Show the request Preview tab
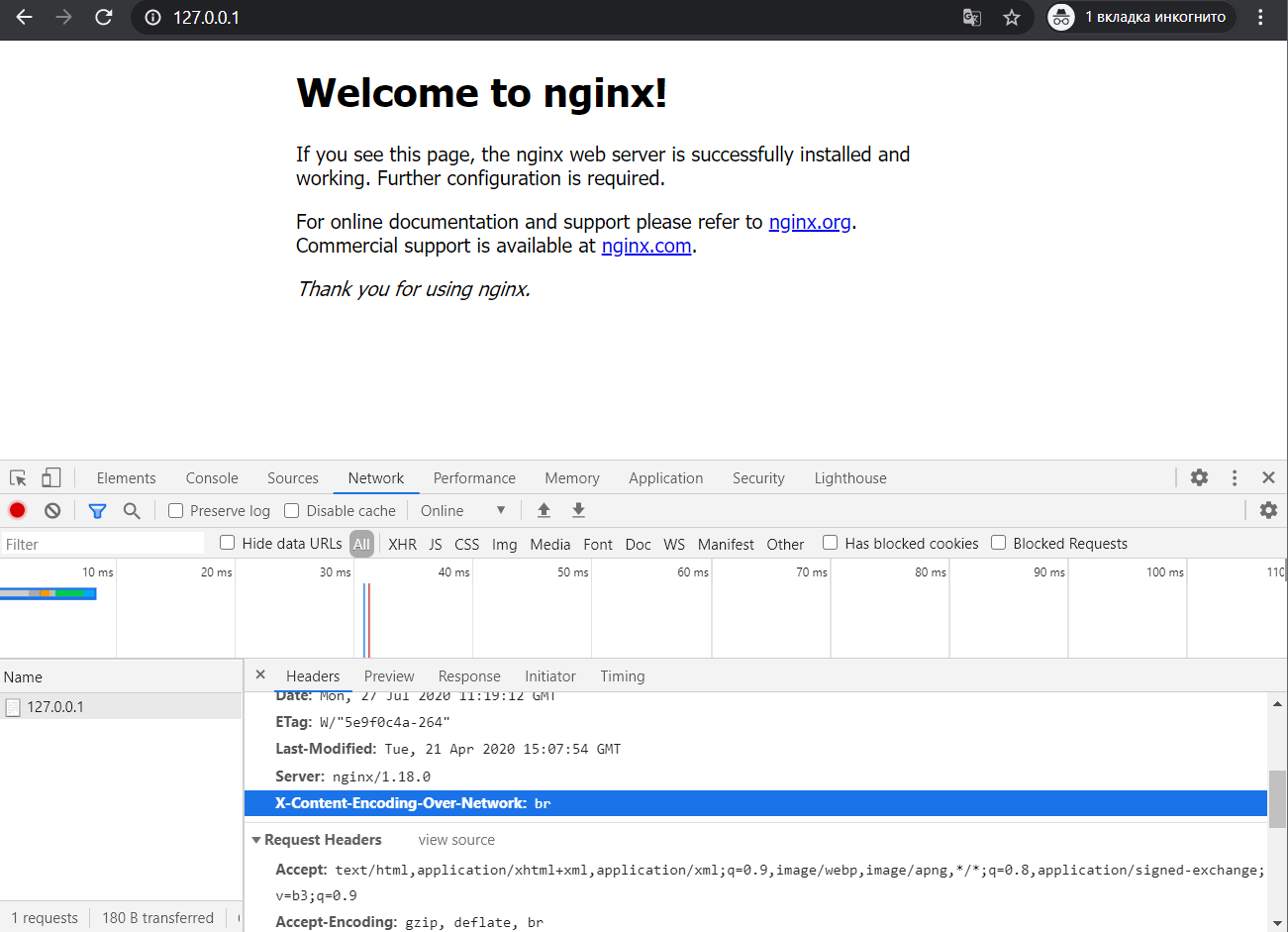1288x932 pixels. coord(389,675)
